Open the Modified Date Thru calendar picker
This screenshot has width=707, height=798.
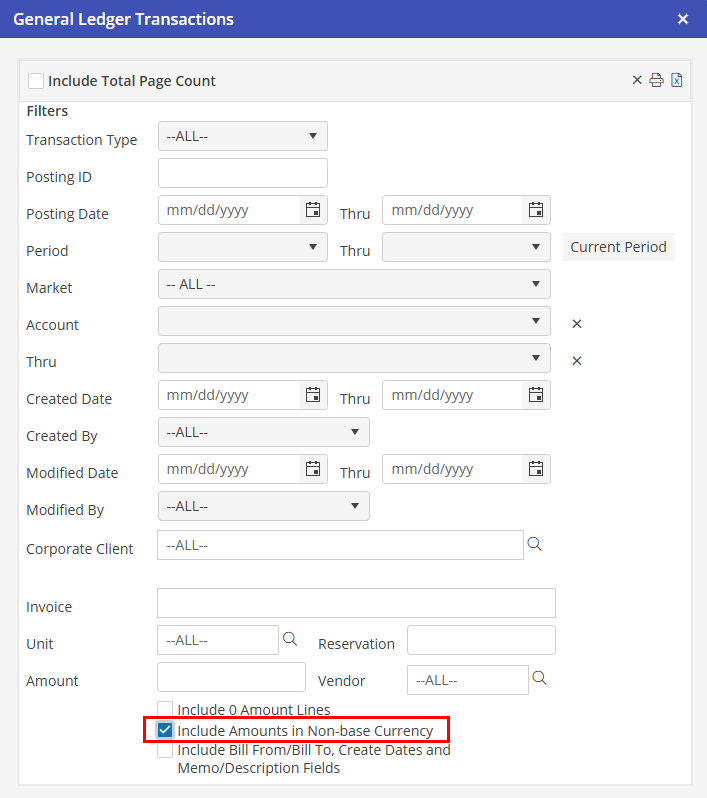click(536, 469)
